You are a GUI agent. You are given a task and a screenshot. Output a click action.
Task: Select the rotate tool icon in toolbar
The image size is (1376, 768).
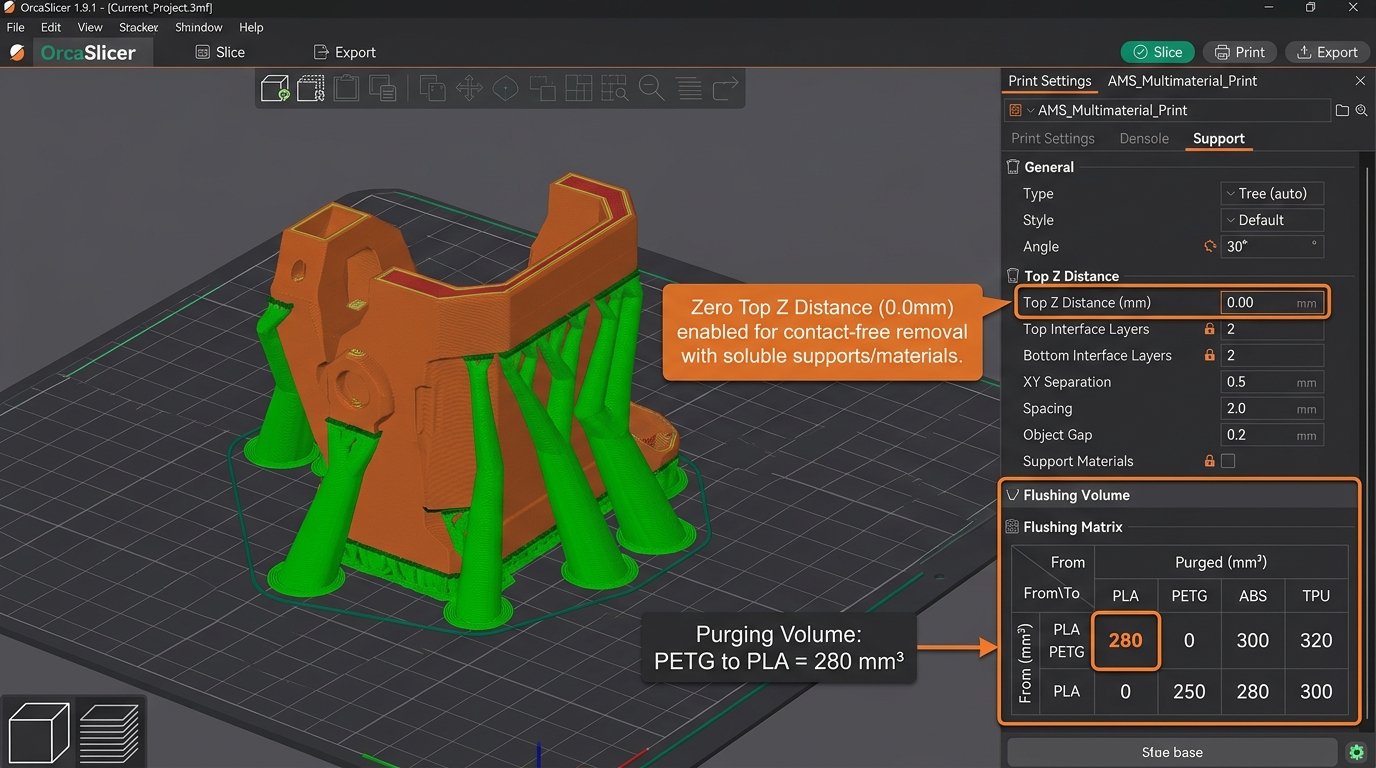(505, 88)
